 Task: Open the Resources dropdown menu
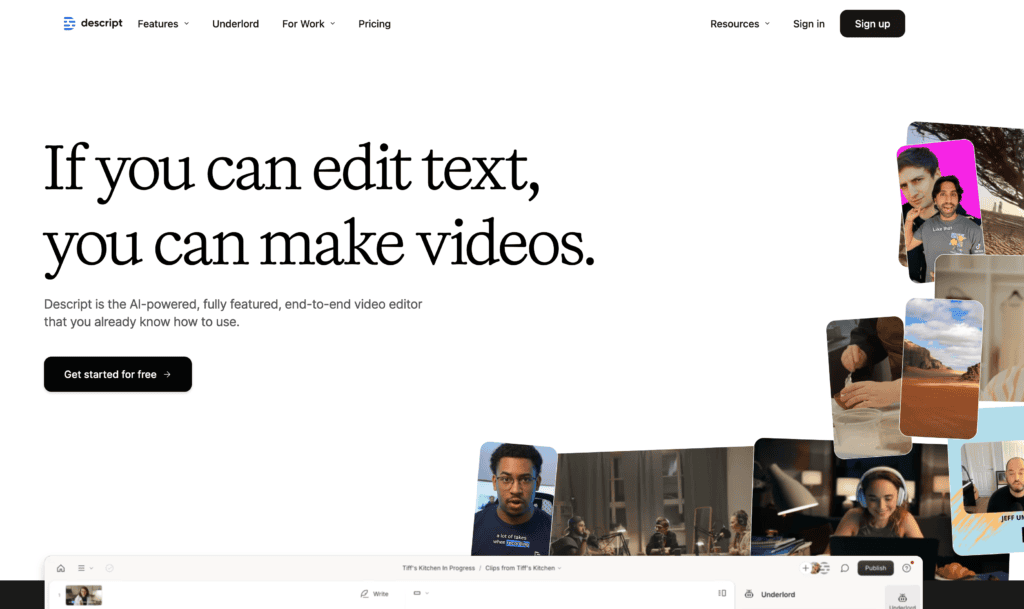pyautogui.click(x=740, y=24)
